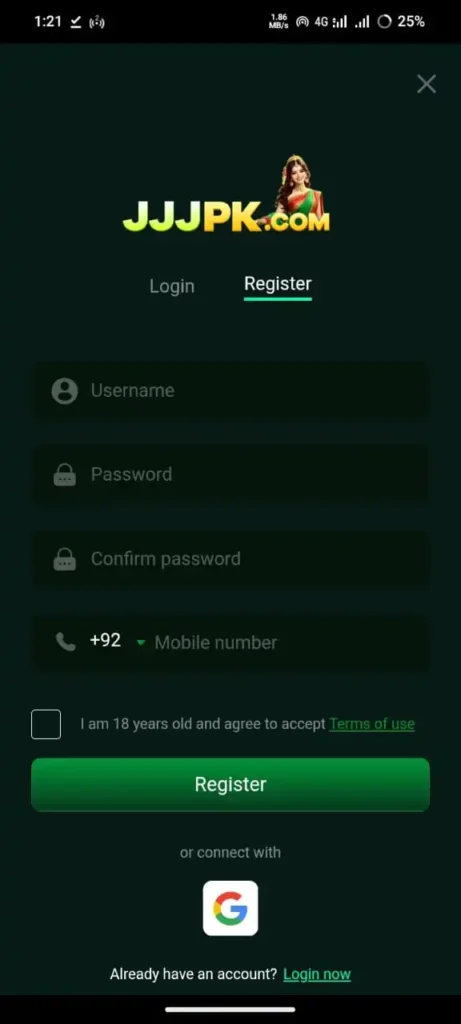Screen dimensions: 461x1024
Task: Click the lock icon beside Confirm password
Action: [65, 558]
